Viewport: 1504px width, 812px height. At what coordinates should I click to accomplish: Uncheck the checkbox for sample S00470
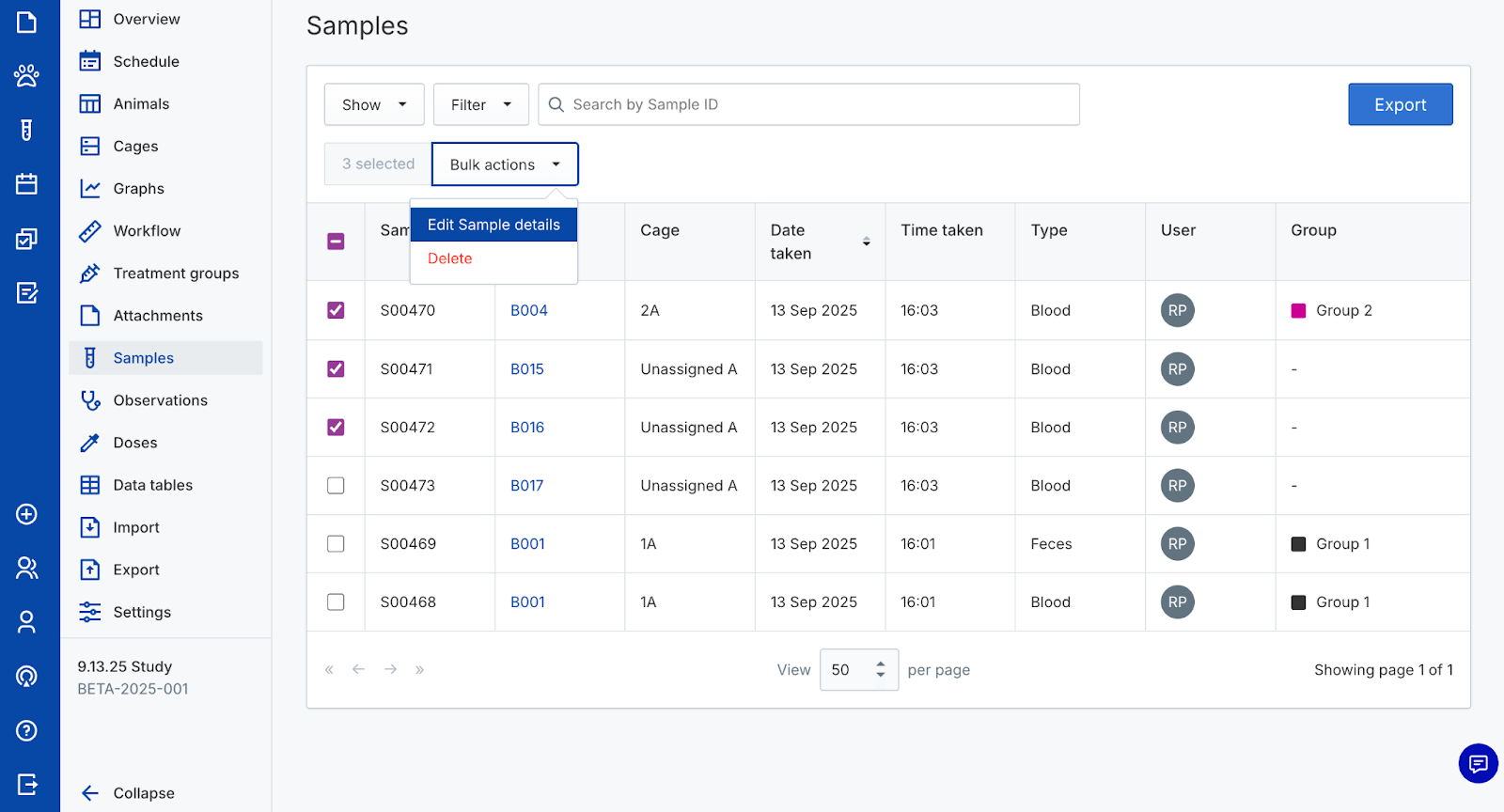point(336,310)
